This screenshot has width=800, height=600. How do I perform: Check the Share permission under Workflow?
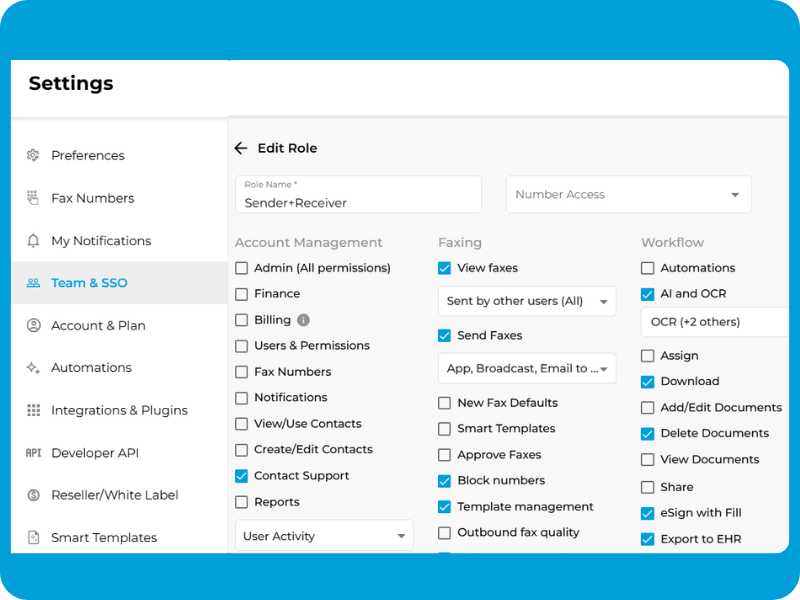coord(648,485)
